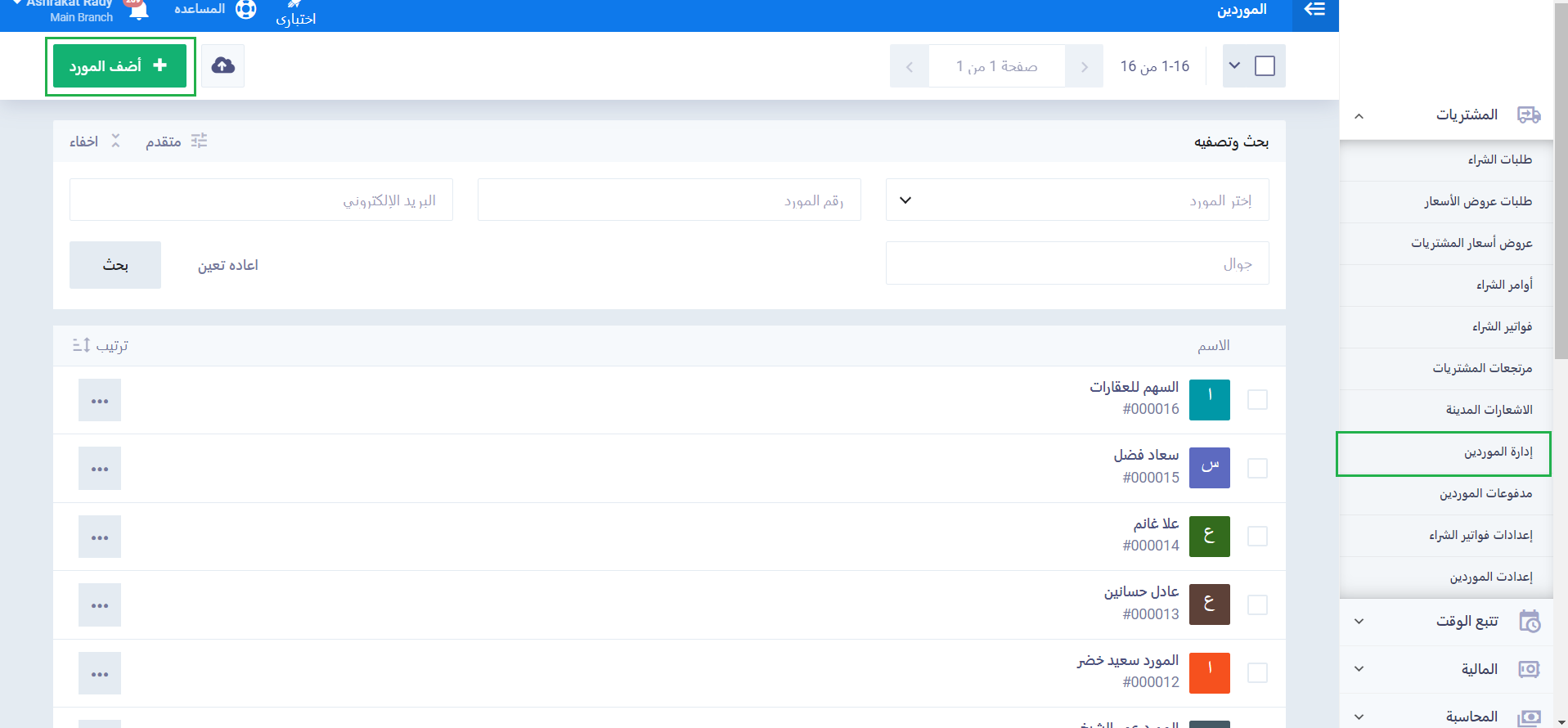The image size is (1568, 728).
Task: Toggle the select-all checkbox in toolbar
Action: point(1265,65)
